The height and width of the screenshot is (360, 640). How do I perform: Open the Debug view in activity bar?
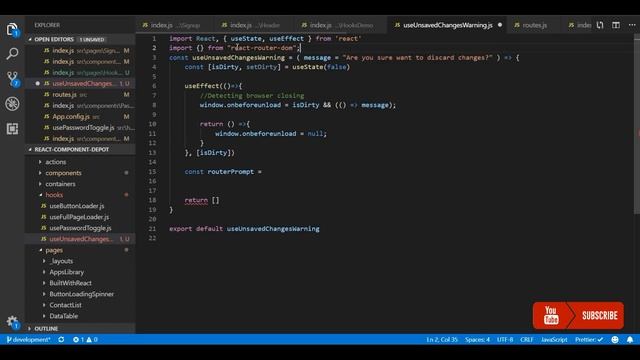(x=12, y=104)
